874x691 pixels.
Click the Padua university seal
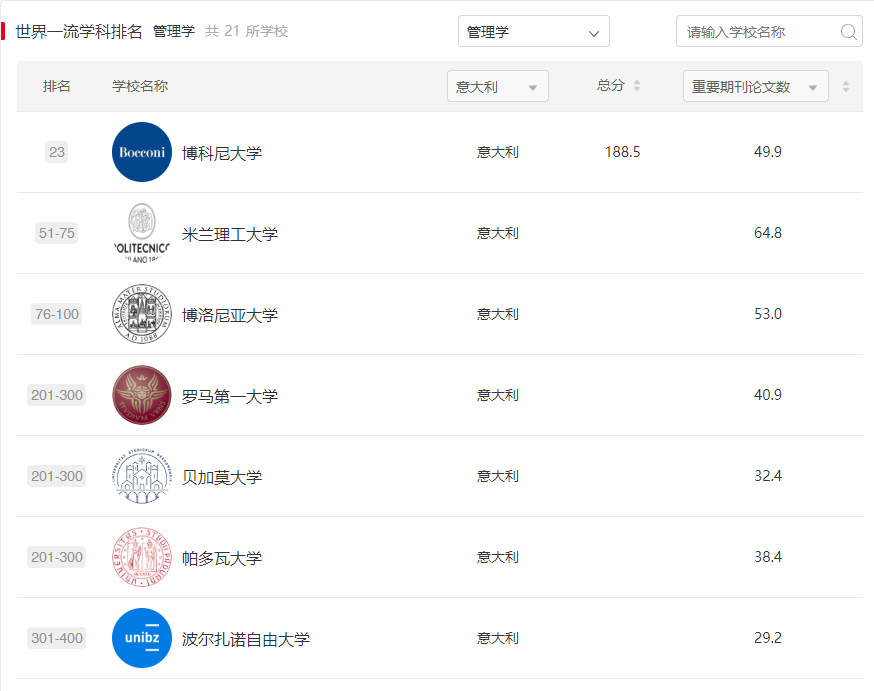[x=142, y=557]
